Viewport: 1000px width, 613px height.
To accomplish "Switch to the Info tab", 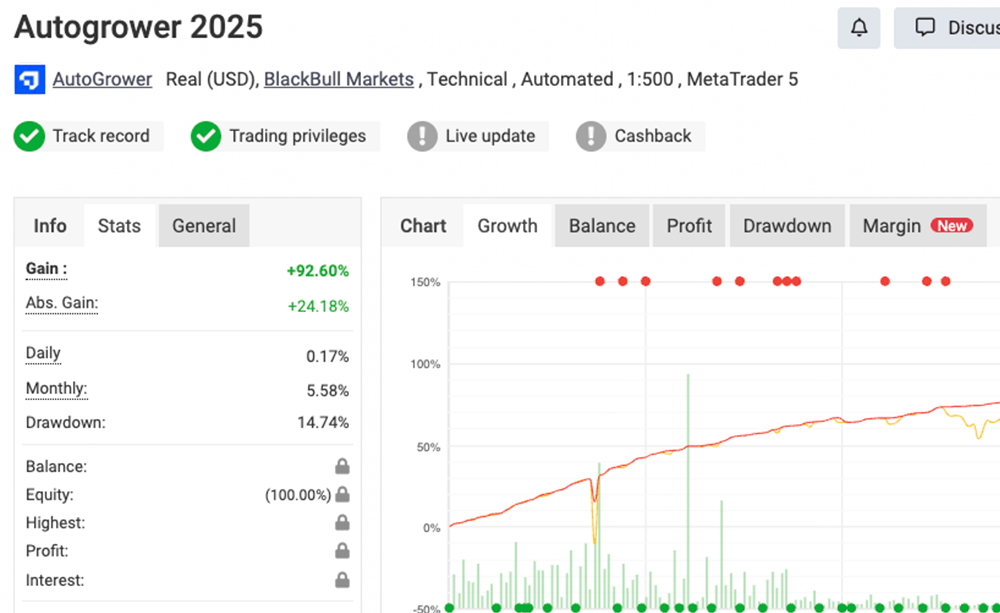I will click(x=50, y=226).
